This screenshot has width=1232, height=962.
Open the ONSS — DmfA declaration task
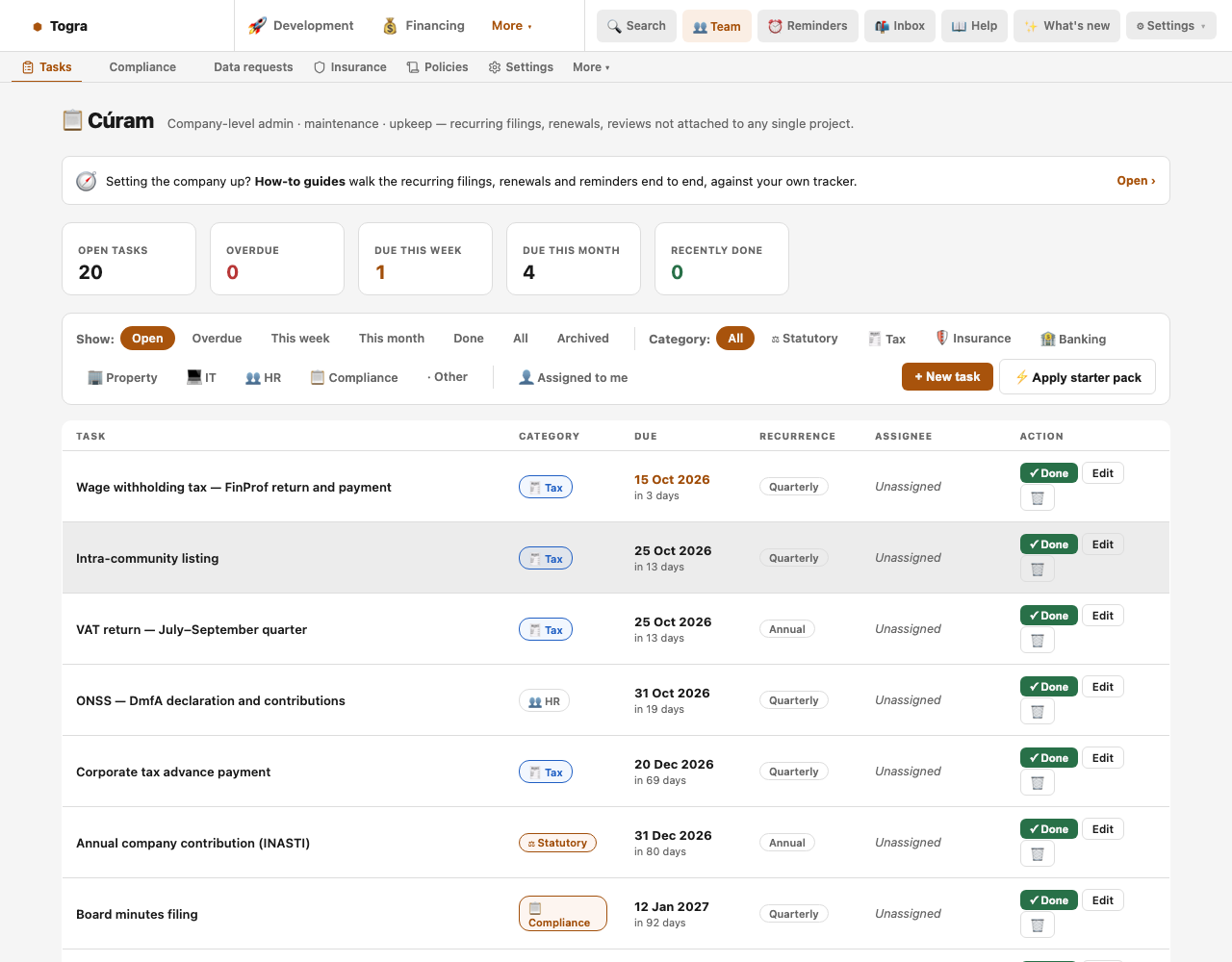[x=211, y=700]
